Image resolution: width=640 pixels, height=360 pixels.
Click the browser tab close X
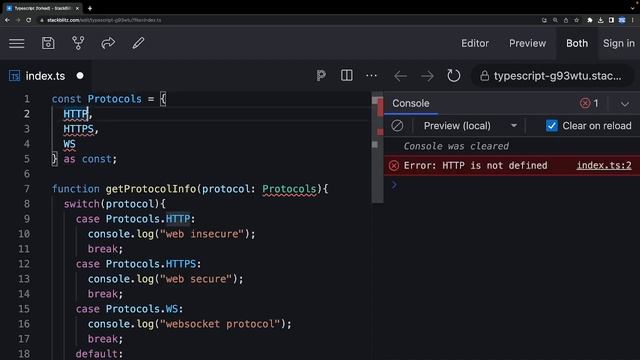(77, 8)
